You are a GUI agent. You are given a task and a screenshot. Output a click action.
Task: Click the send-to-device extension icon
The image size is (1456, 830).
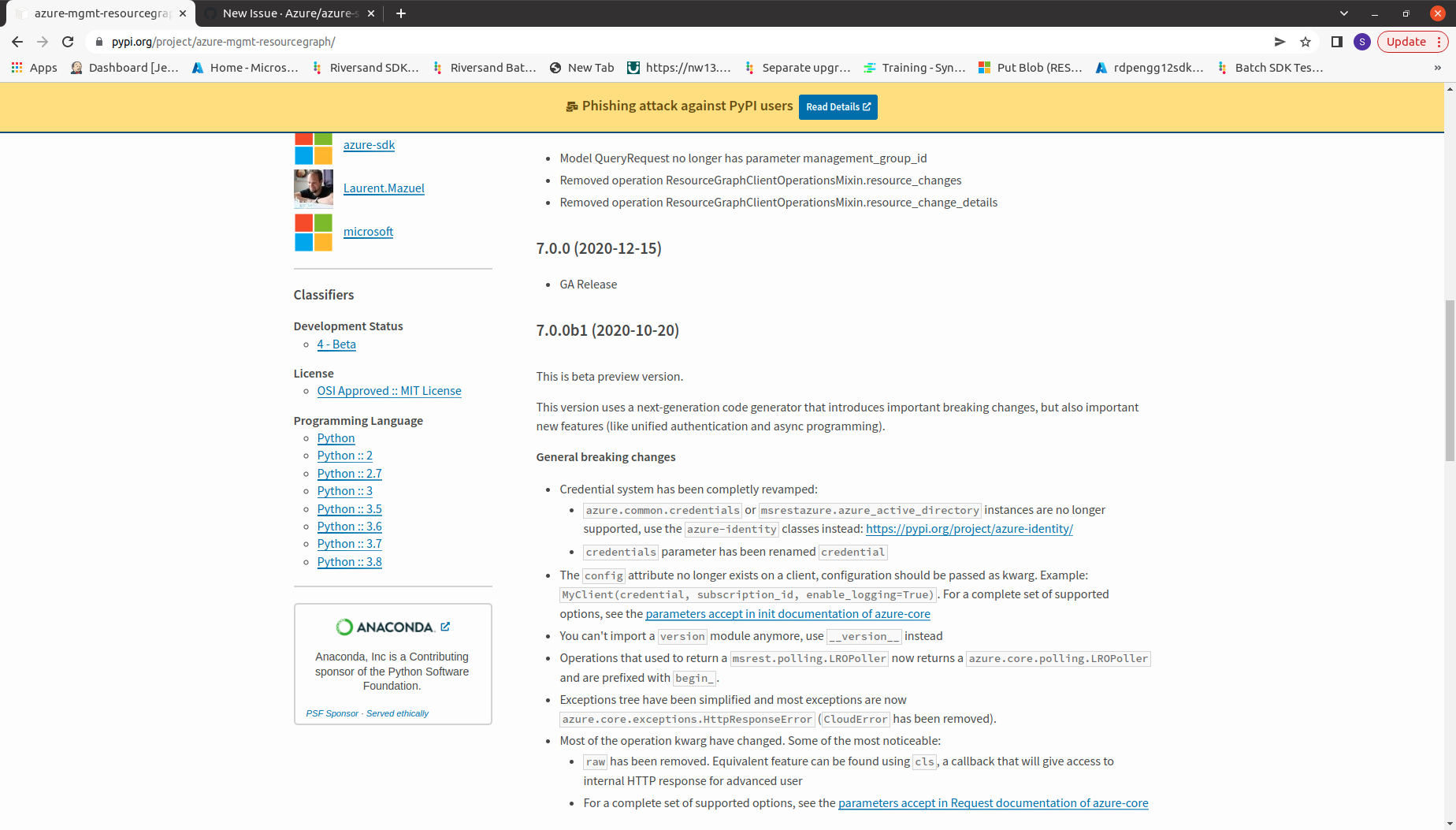pyautogui.click(x=1280, y=42)
